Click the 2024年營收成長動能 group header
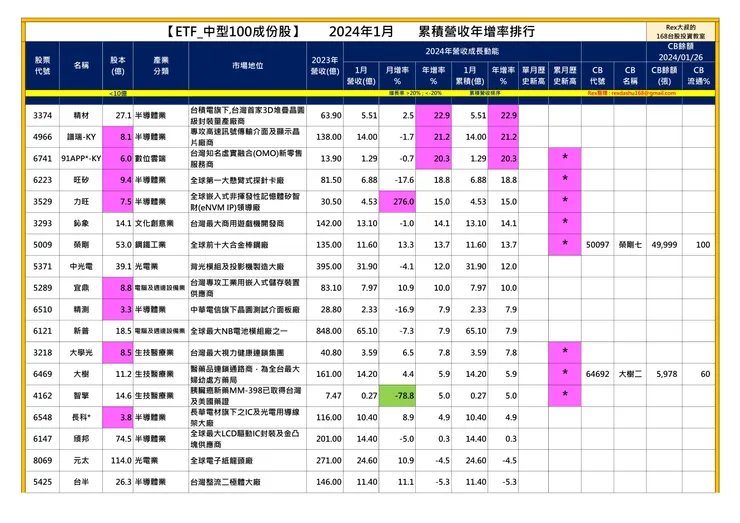Screen dimensions: 740x523 [462, 51]
